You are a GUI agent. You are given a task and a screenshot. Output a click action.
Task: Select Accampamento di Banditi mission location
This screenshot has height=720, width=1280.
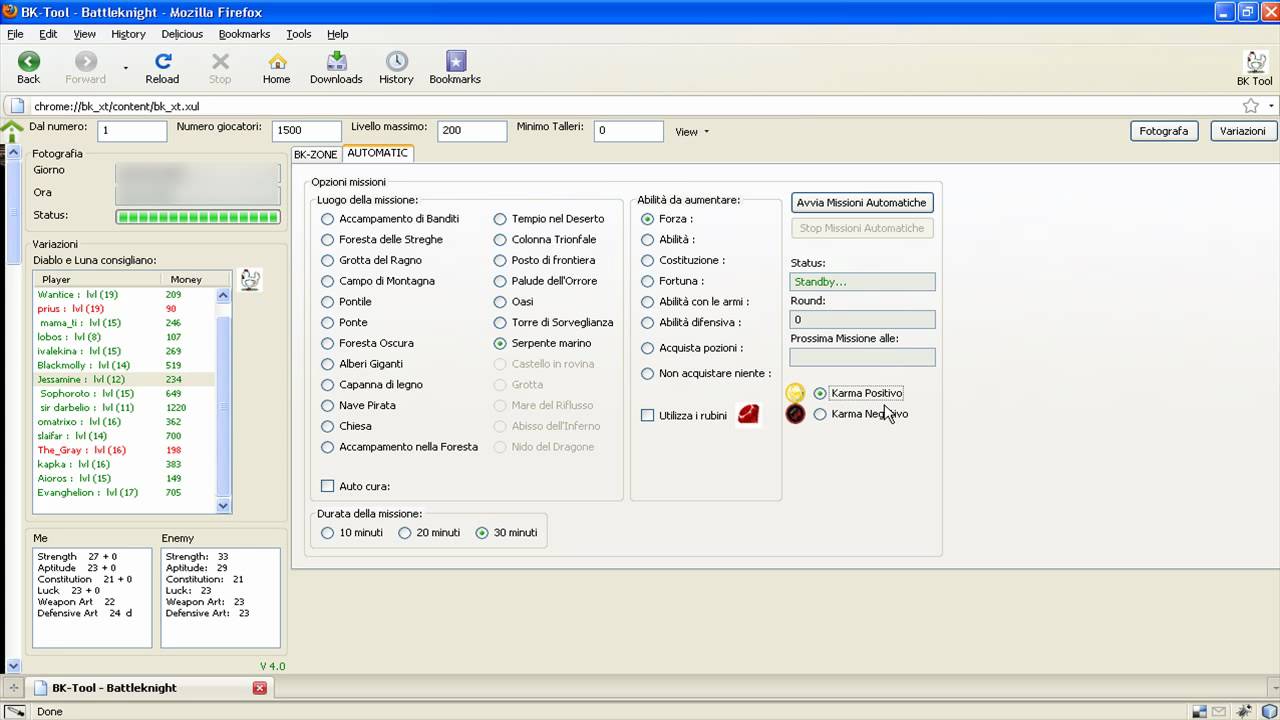pos(327,219)
